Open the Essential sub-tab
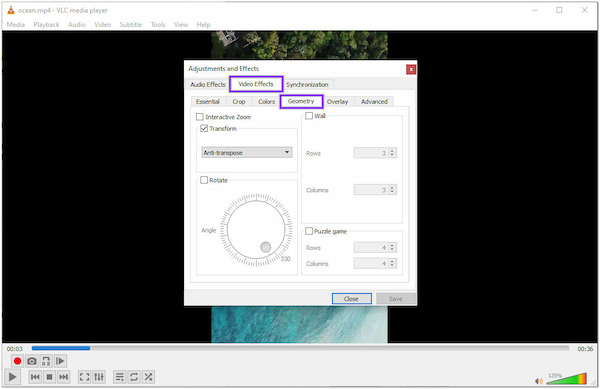600x389 pixels. (207, 102)
